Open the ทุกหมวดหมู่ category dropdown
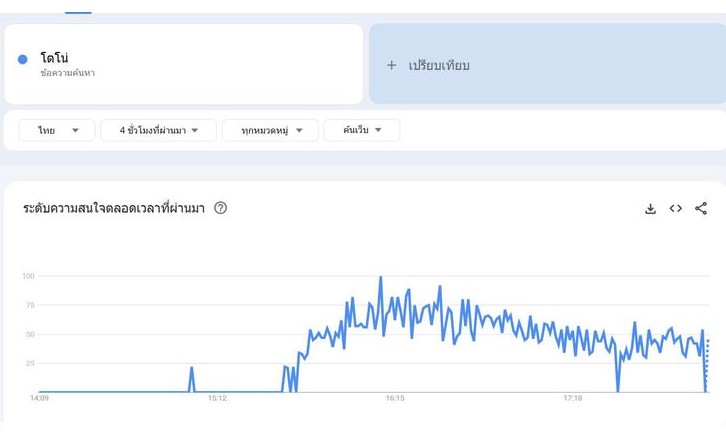The height and width of the screenshot is (440, 726). pos(270,130)
